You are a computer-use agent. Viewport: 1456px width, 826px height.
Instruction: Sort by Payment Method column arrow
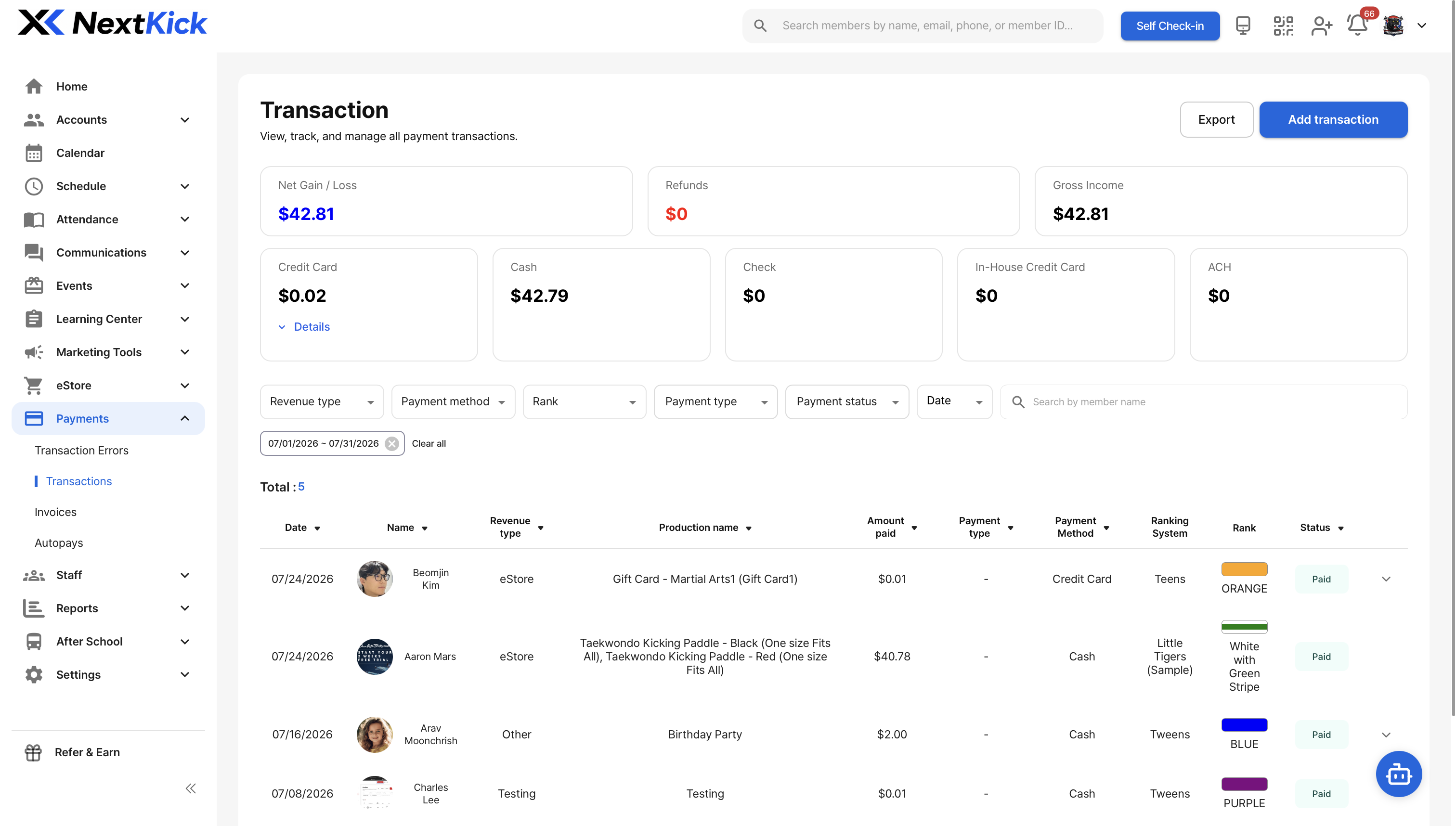1106,528
